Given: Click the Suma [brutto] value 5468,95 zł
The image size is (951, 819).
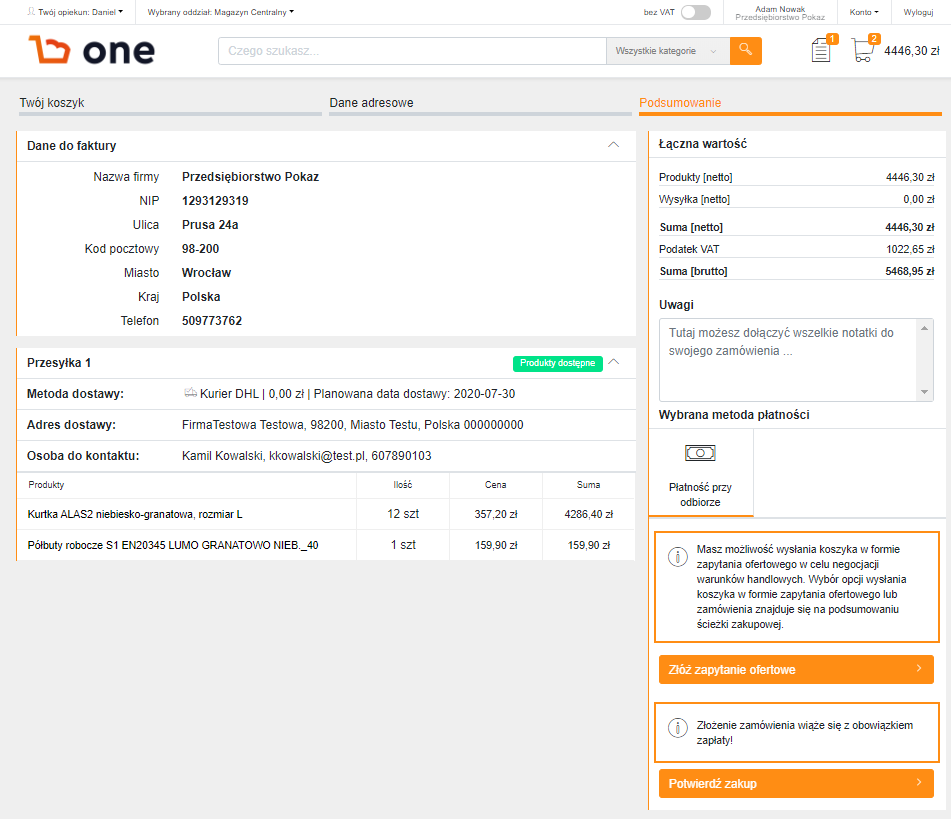Looking at the screenshot, I should pyautogui.click(x=910, y=271).
